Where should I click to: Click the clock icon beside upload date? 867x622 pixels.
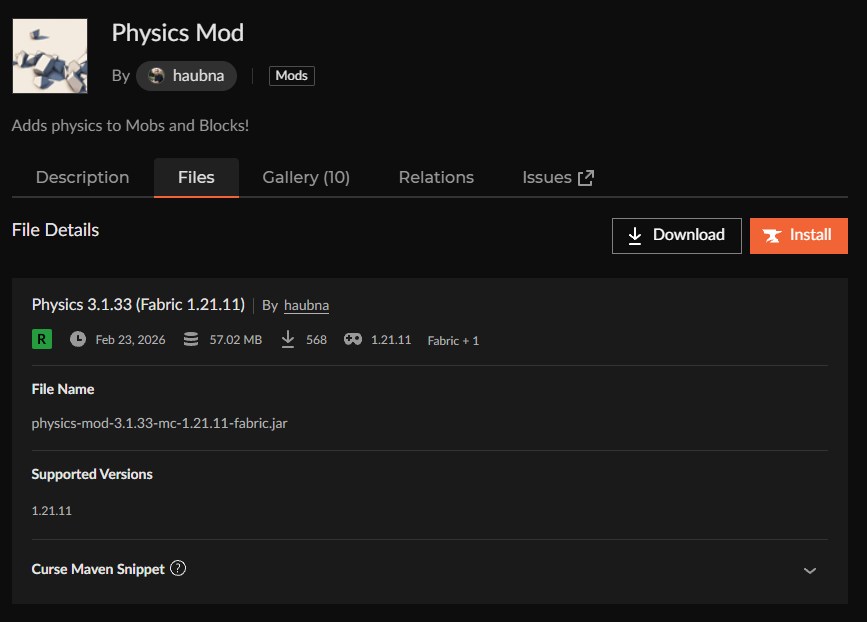pyautogui.click(x=78, y=339)
